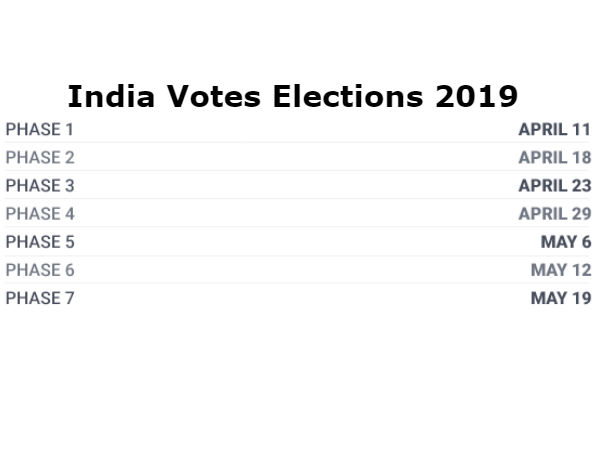The height and width of the screenshot is (450, 600).
Task: Choose the 'PHASE 4' label
Action: [40, 213]
